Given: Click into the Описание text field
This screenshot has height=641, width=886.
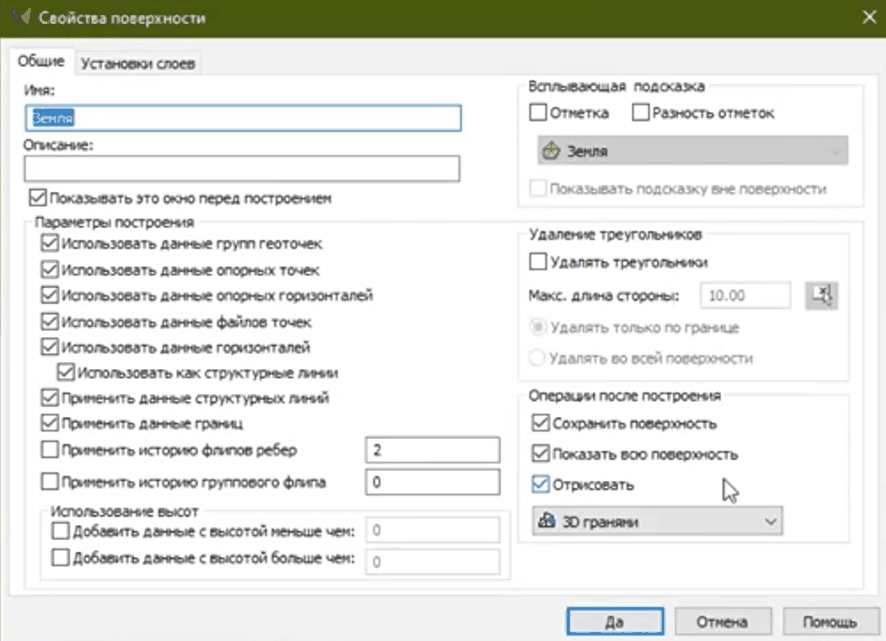Looking at the screenshot, I should tap(242, 169).
